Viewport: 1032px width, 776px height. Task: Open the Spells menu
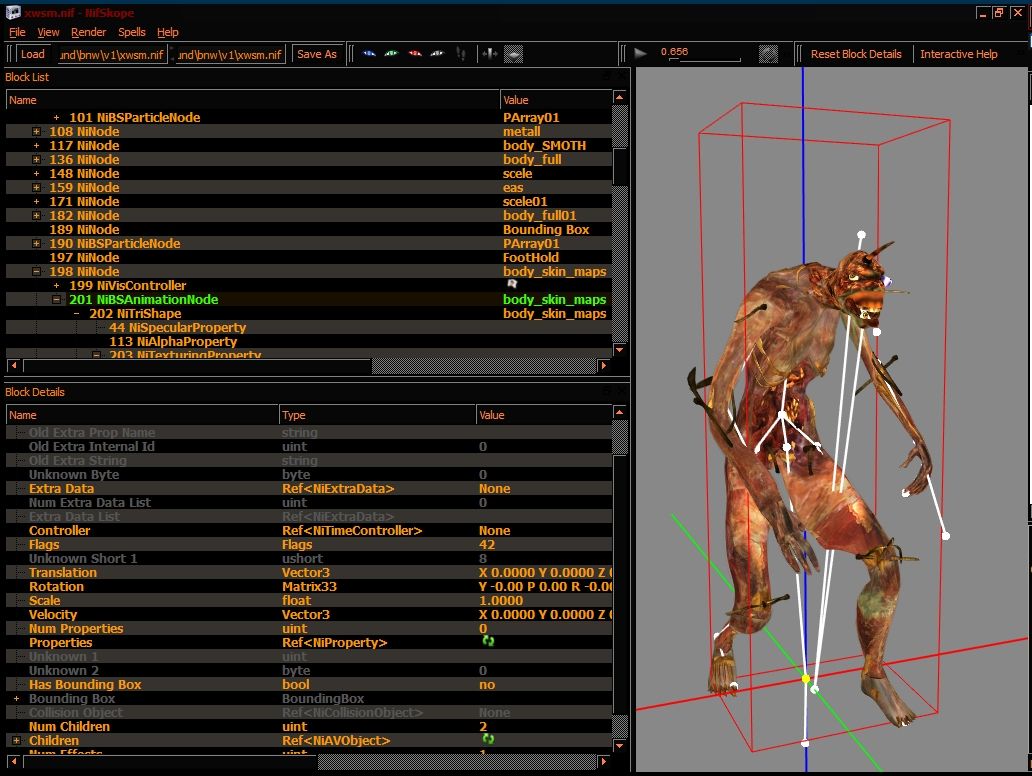[132, 32]
